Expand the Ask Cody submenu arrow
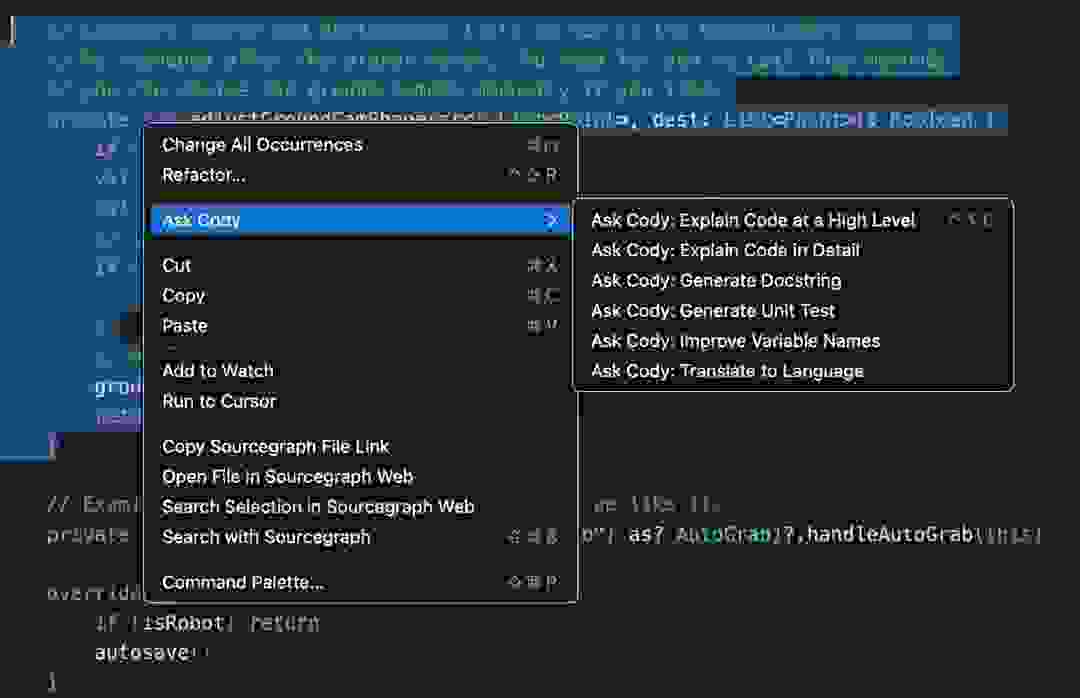 click(551, 220)
